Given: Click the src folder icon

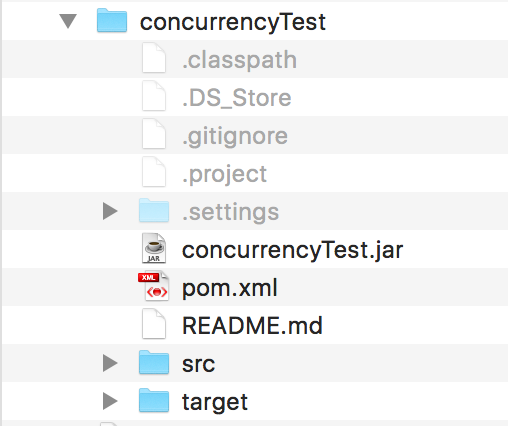Looking at the screenshot, I should 154,362.
